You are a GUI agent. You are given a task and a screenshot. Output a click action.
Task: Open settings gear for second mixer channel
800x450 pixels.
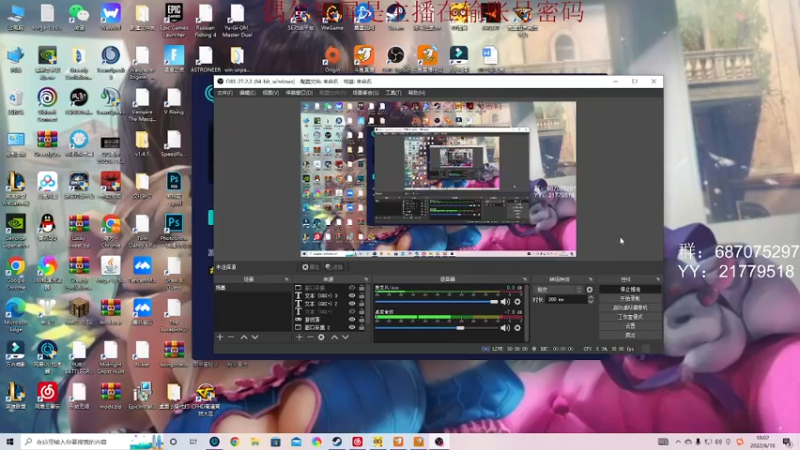coord(517,328)
